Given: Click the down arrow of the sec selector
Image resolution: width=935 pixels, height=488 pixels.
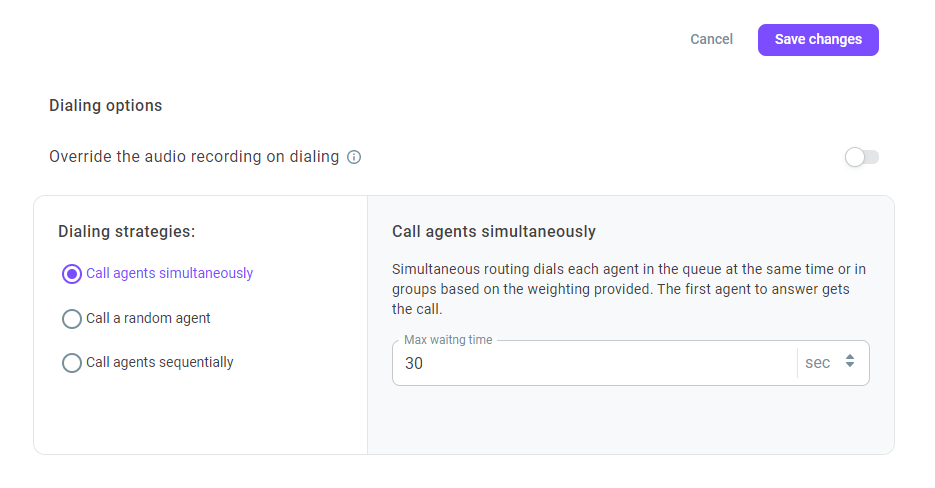Looking at the screenshot, I should (850, 365).
